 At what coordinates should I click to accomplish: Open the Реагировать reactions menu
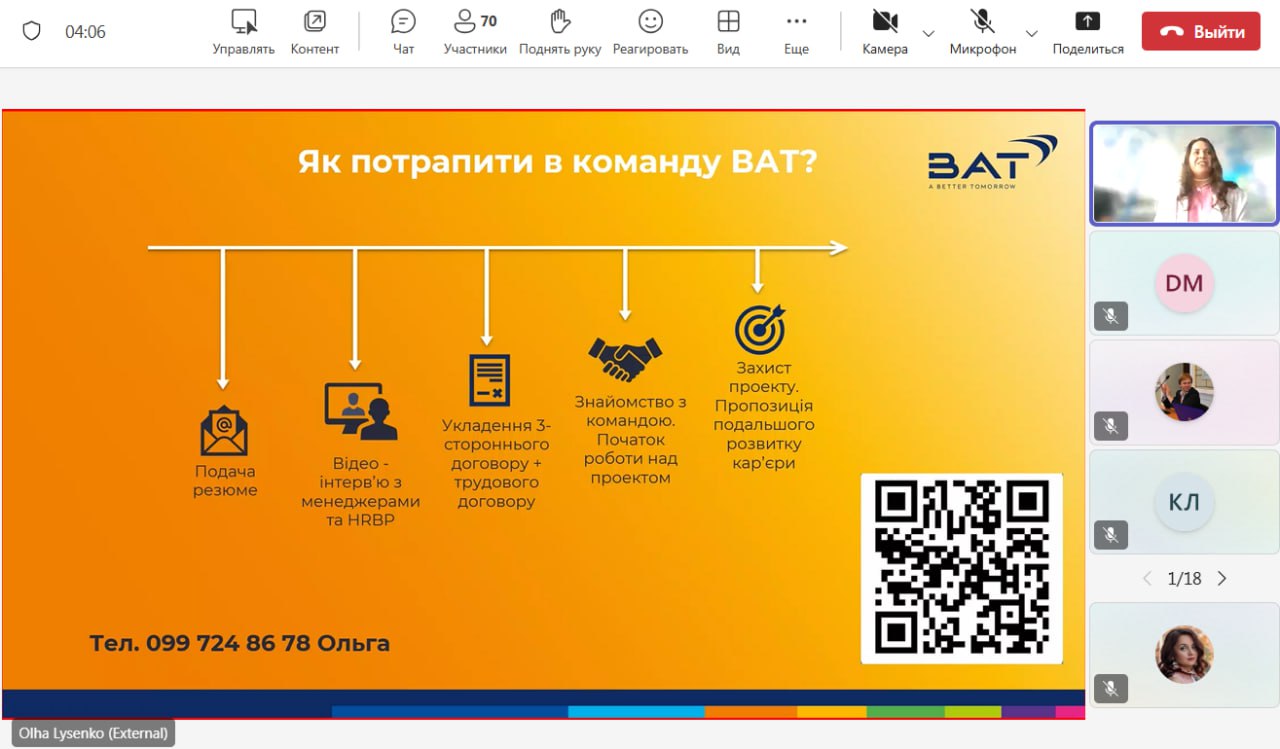(650, 32)
